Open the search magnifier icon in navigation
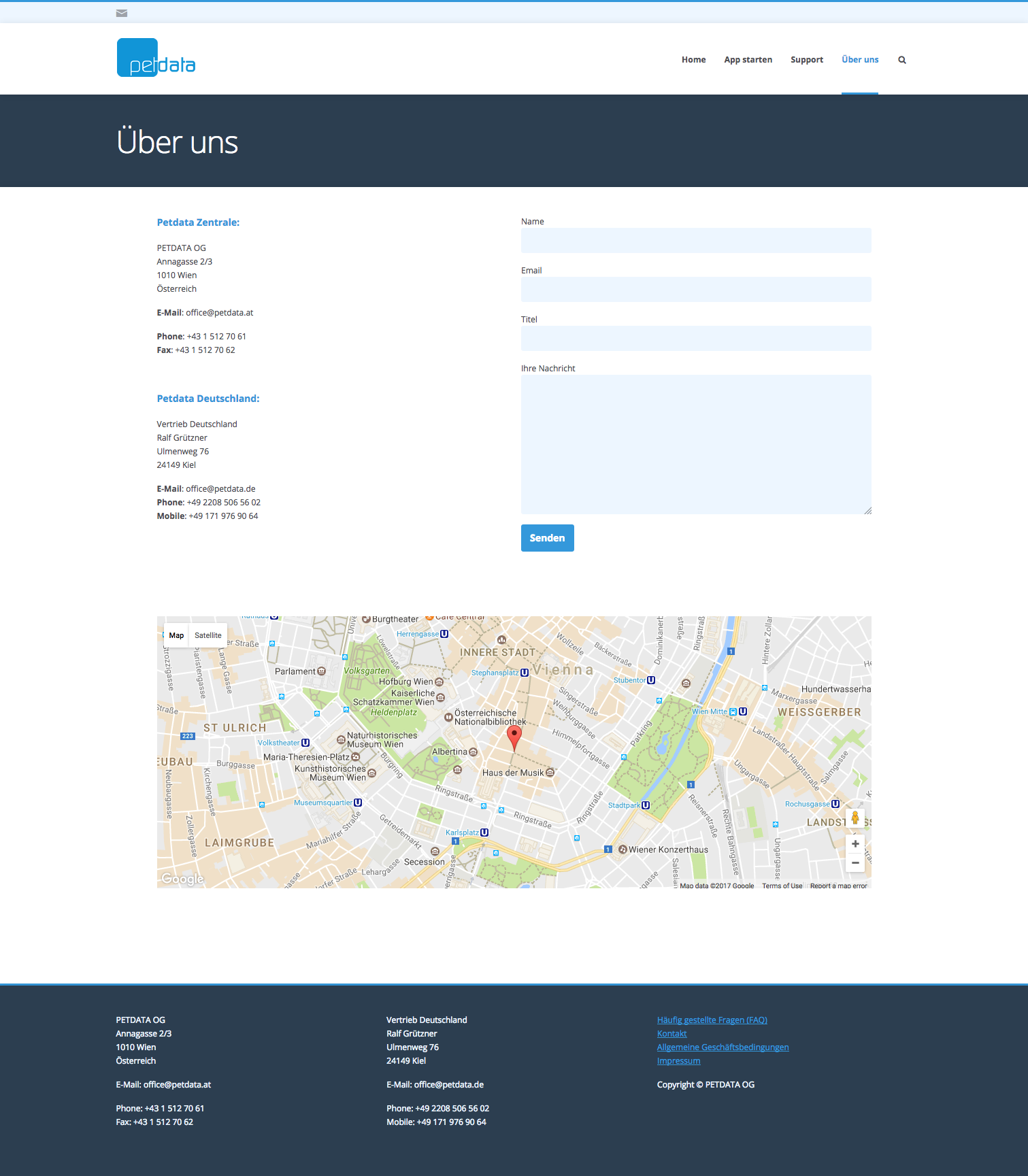Screen dimensions: 1028x1176 tap(902, 60)
